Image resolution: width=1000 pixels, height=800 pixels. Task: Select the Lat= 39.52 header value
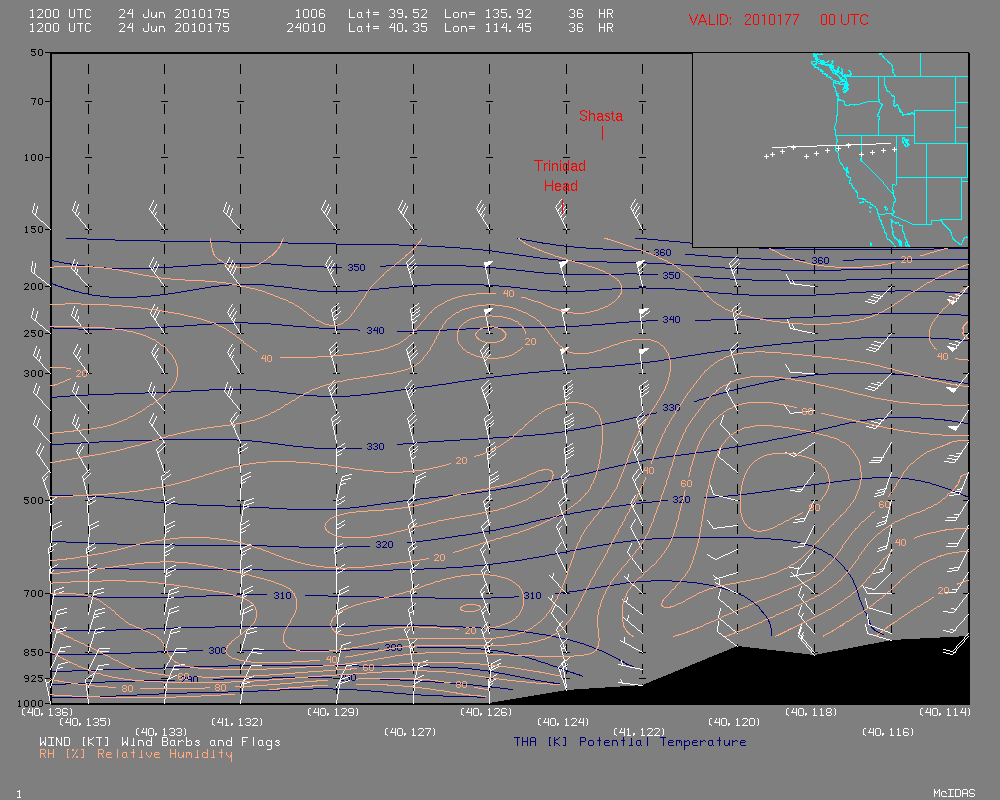click(x=388, y=14)
